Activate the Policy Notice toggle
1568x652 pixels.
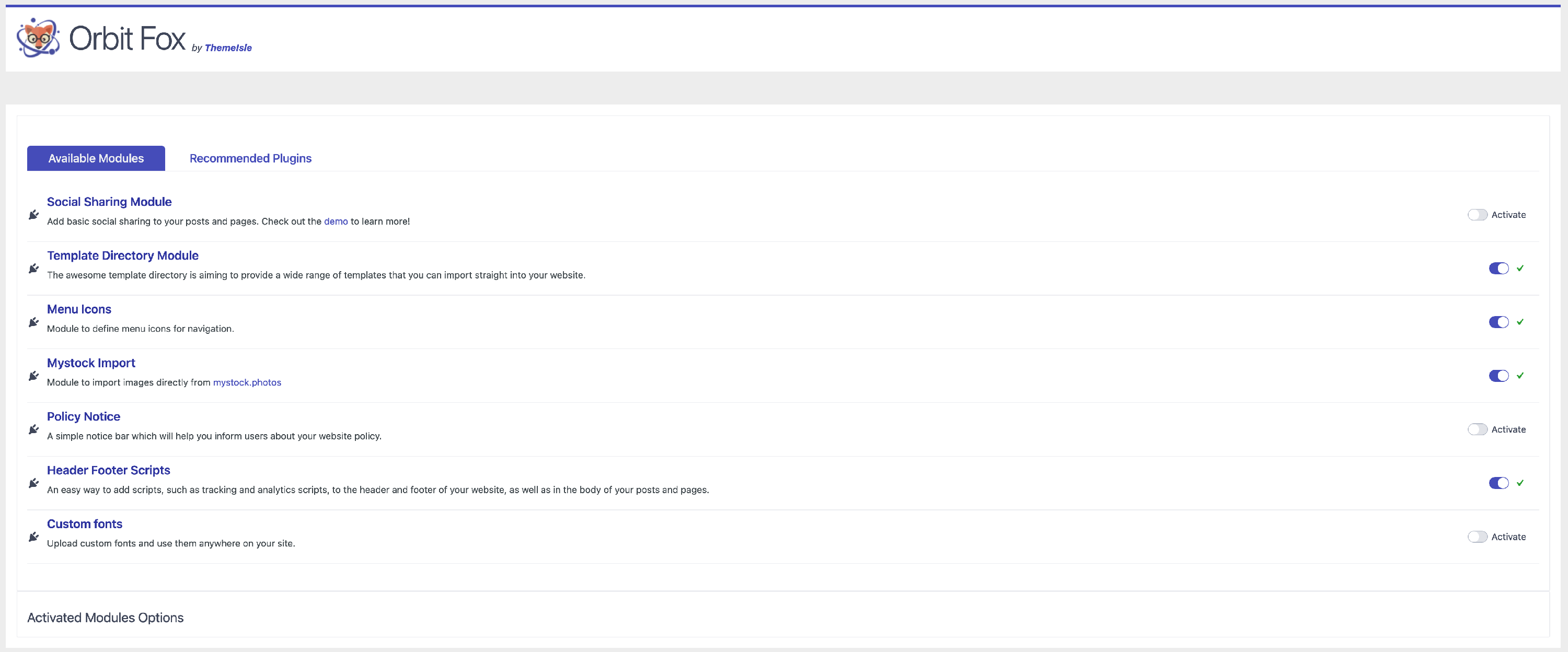(1478, 429)
